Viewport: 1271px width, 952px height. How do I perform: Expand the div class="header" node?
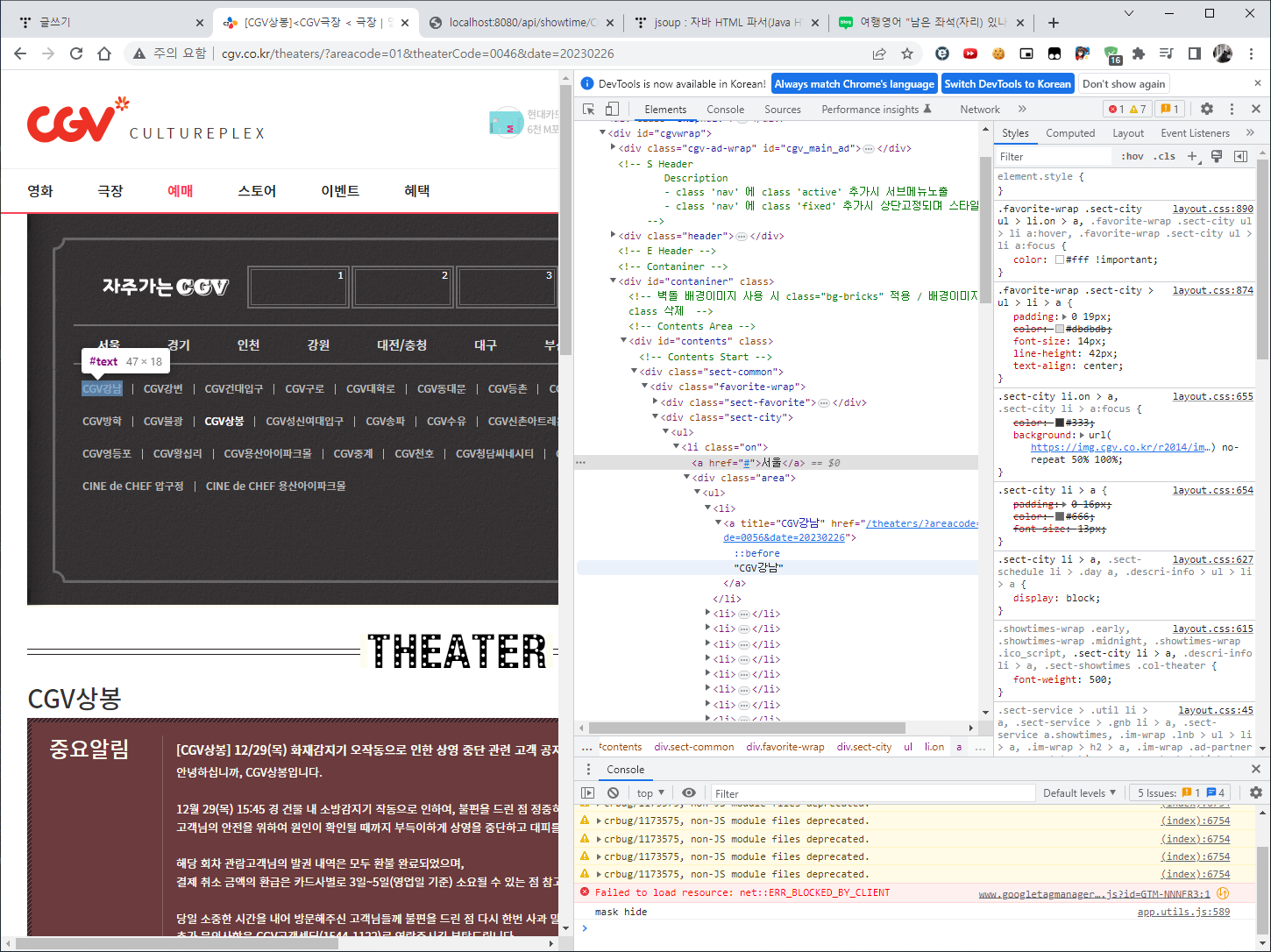pos(613,235)
